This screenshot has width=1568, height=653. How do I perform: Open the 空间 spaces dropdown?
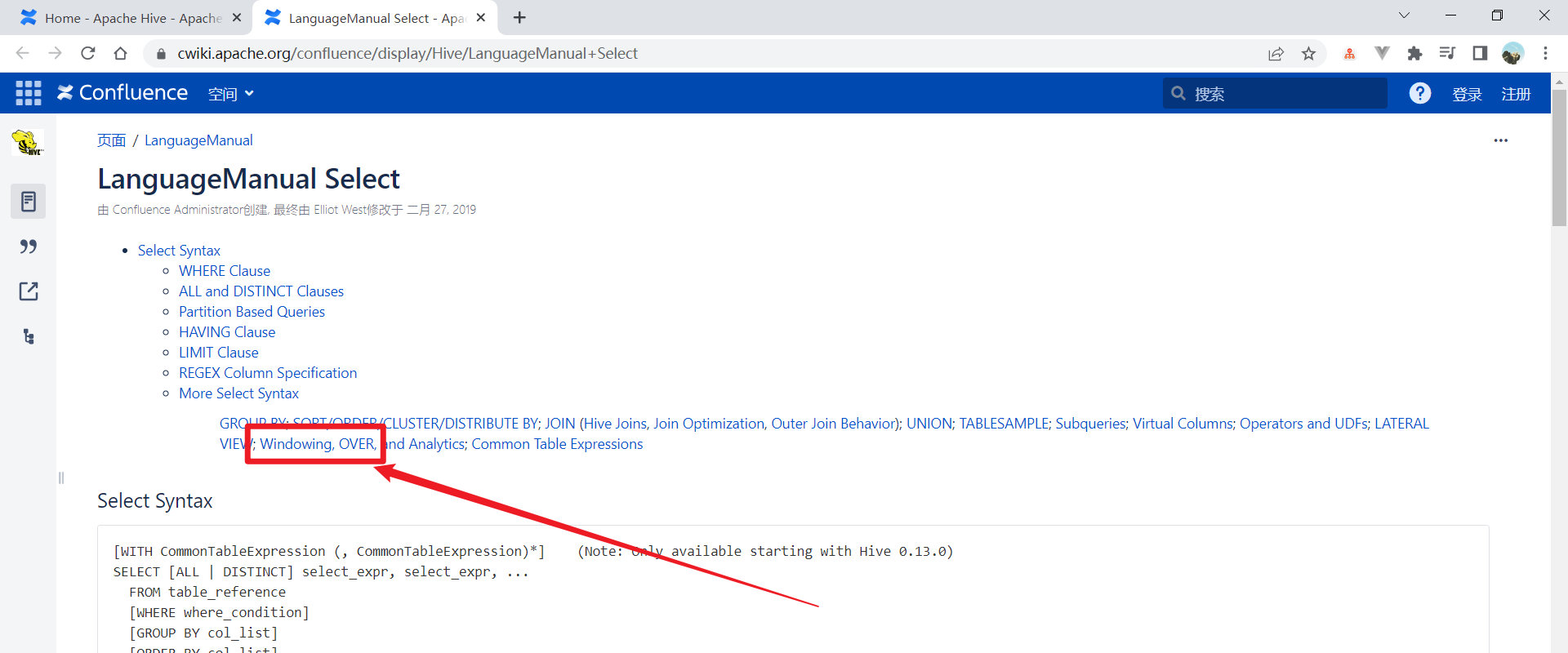point(231,94)
